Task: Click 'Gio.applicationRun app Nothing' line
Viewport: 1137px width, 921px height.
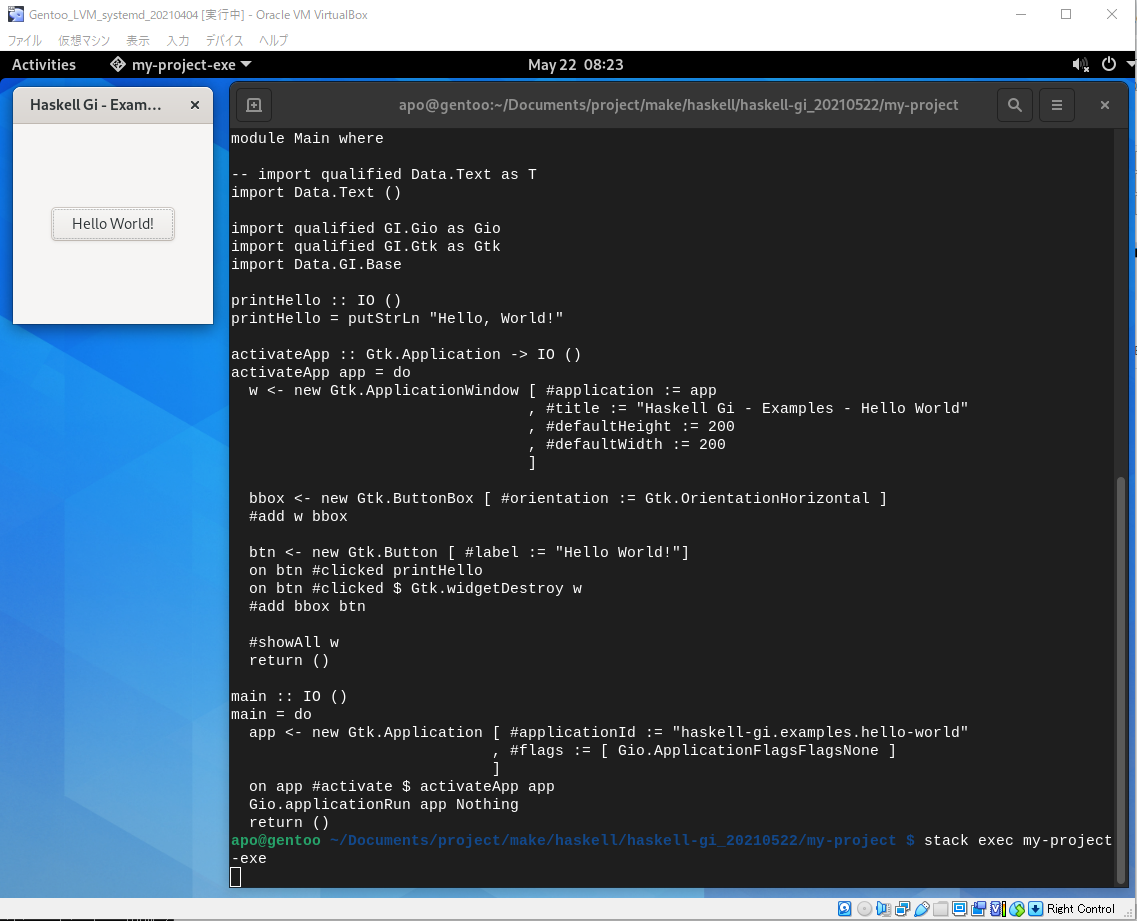Action: click(x=384, y=804)
